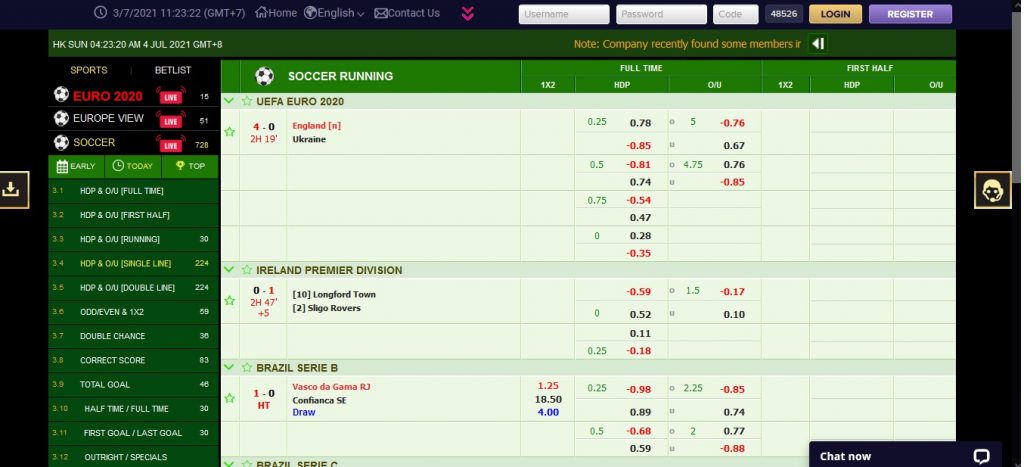Select England handicap odds 0.78

coord(640,123)
